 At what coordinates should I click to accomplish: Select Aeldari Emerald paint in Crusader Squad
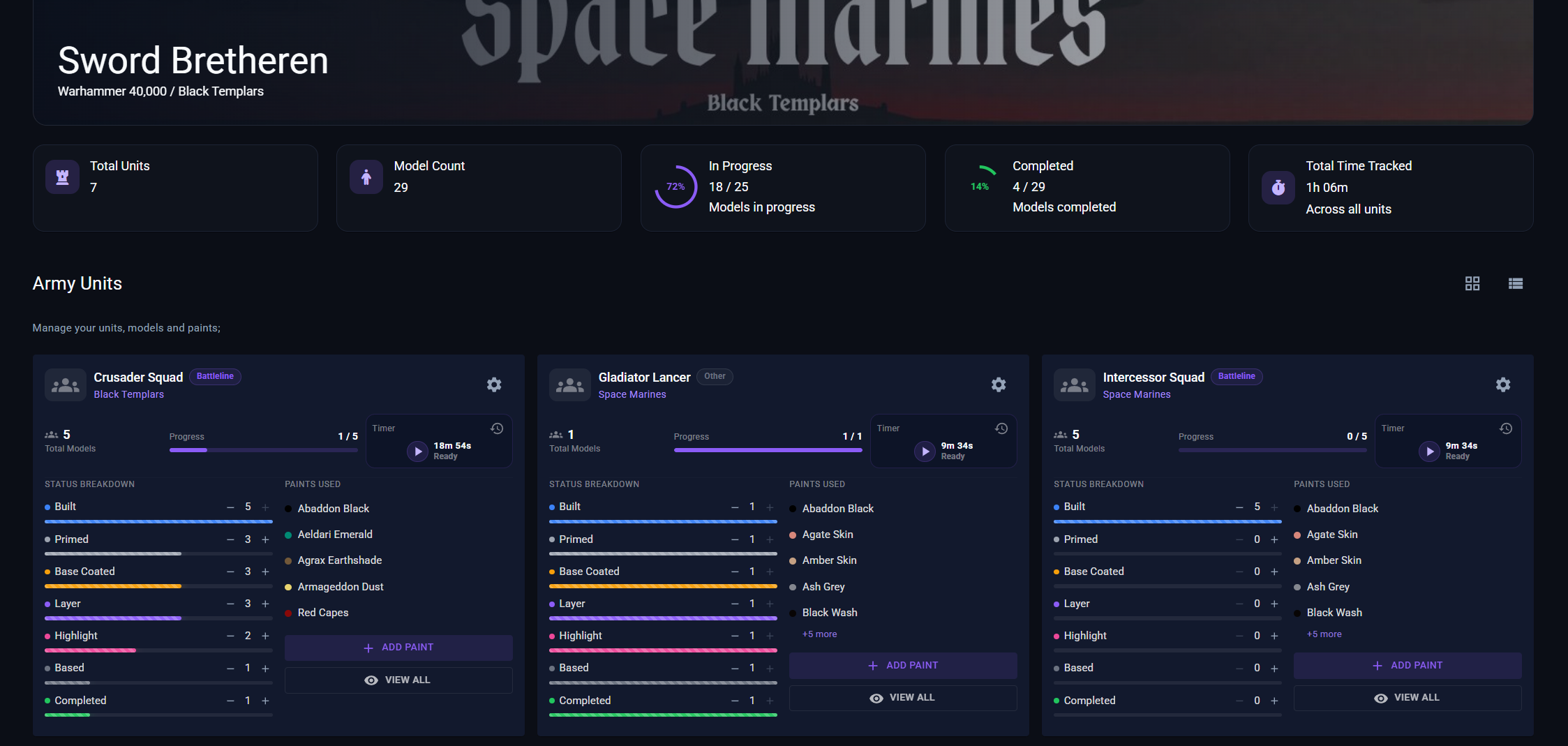pos(335,535)
